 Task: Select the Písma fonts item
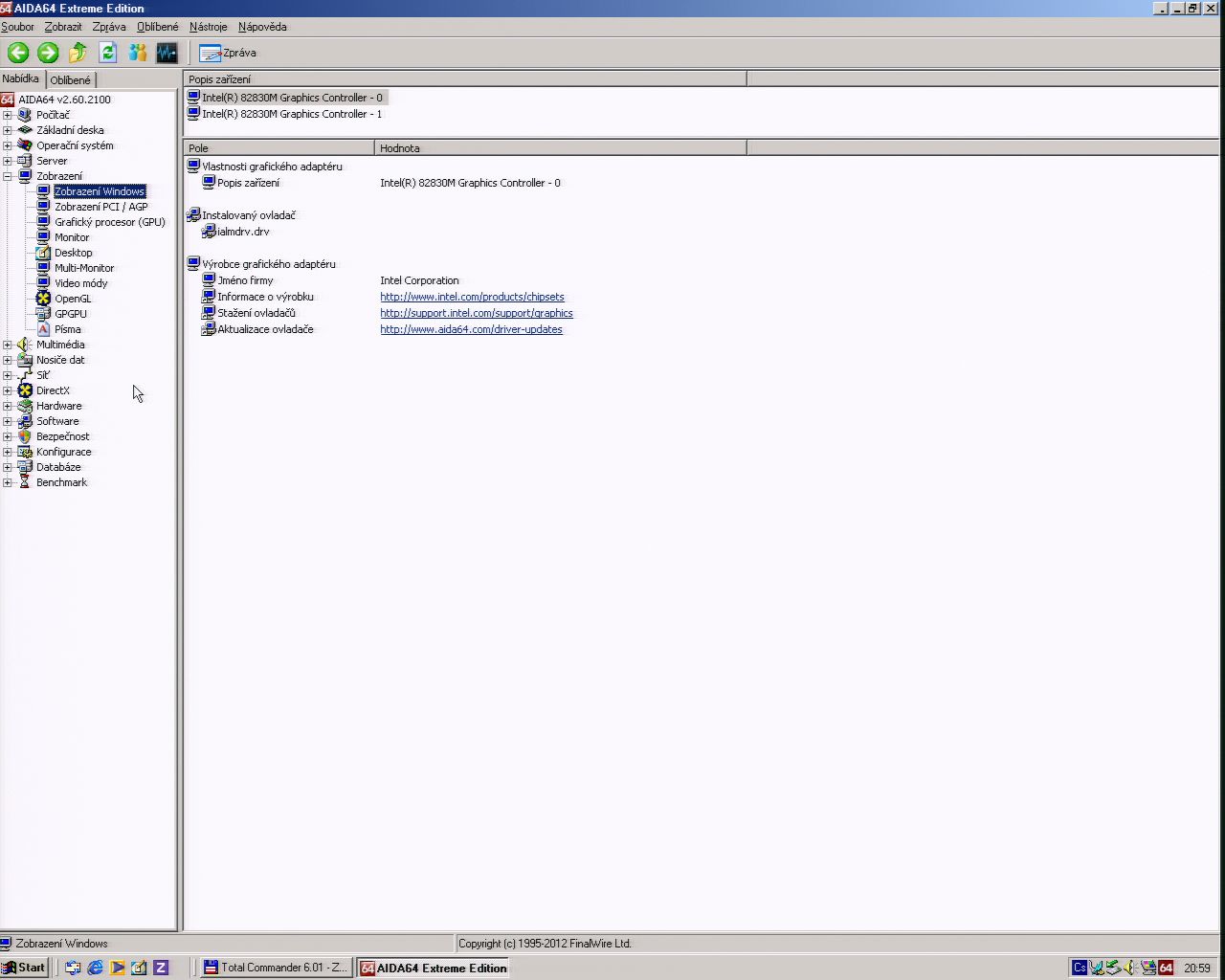point(67,329)
